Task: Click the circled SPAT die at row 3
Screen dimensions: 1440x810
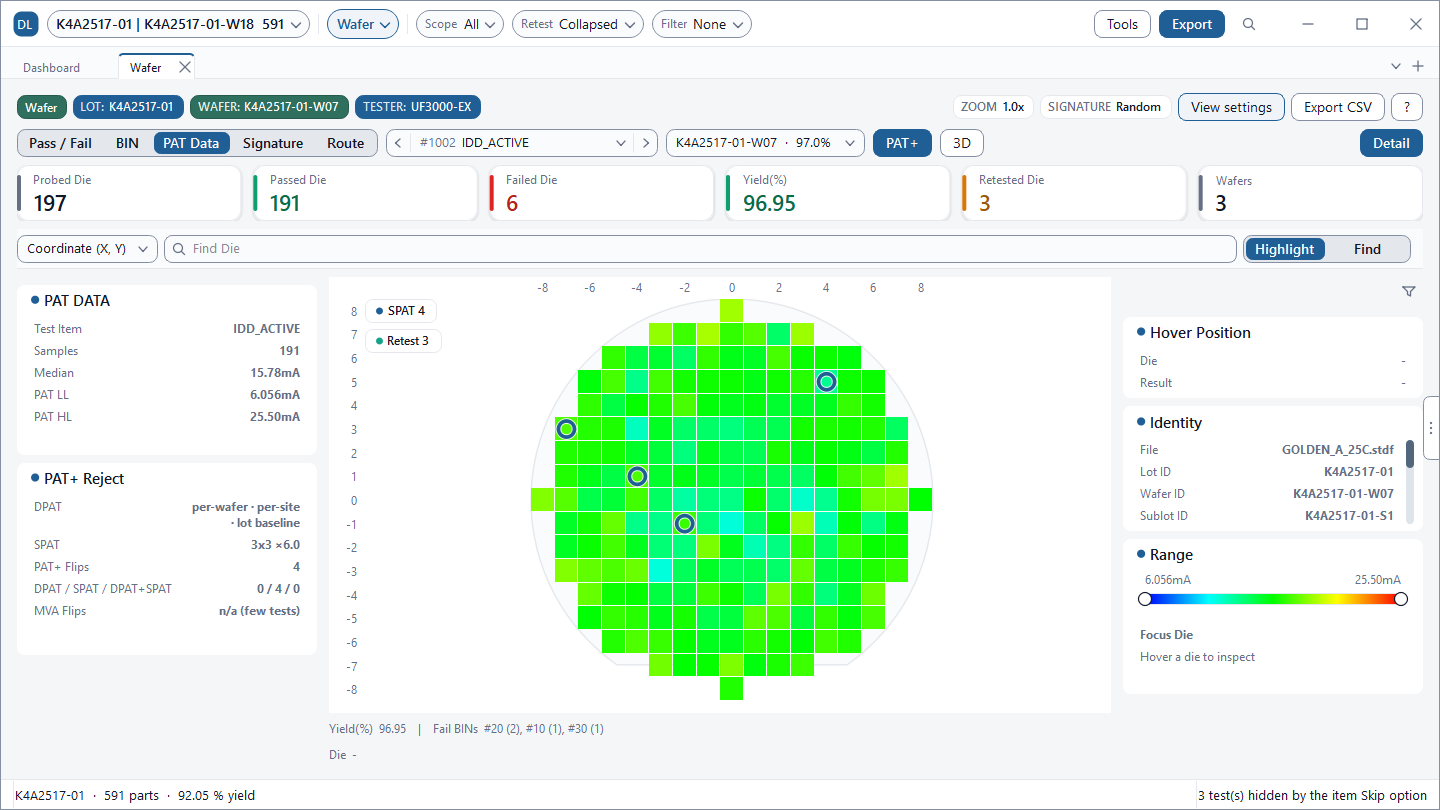Action: 566,429
